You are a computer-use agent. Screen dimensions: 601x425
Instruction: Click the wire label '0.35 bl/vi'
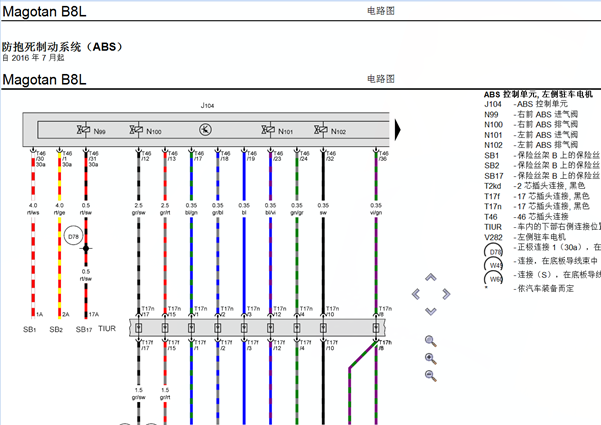point(271,209)
